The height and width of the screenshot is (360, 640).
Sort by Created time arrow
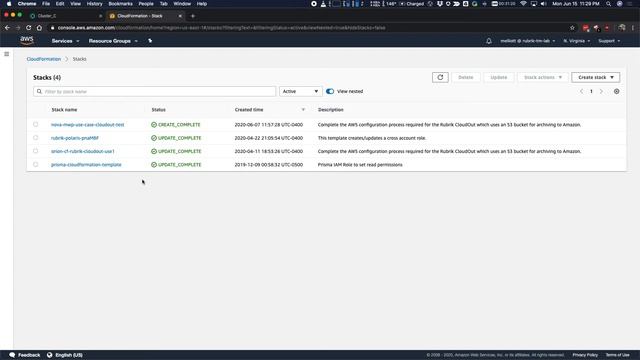point(303,109)
